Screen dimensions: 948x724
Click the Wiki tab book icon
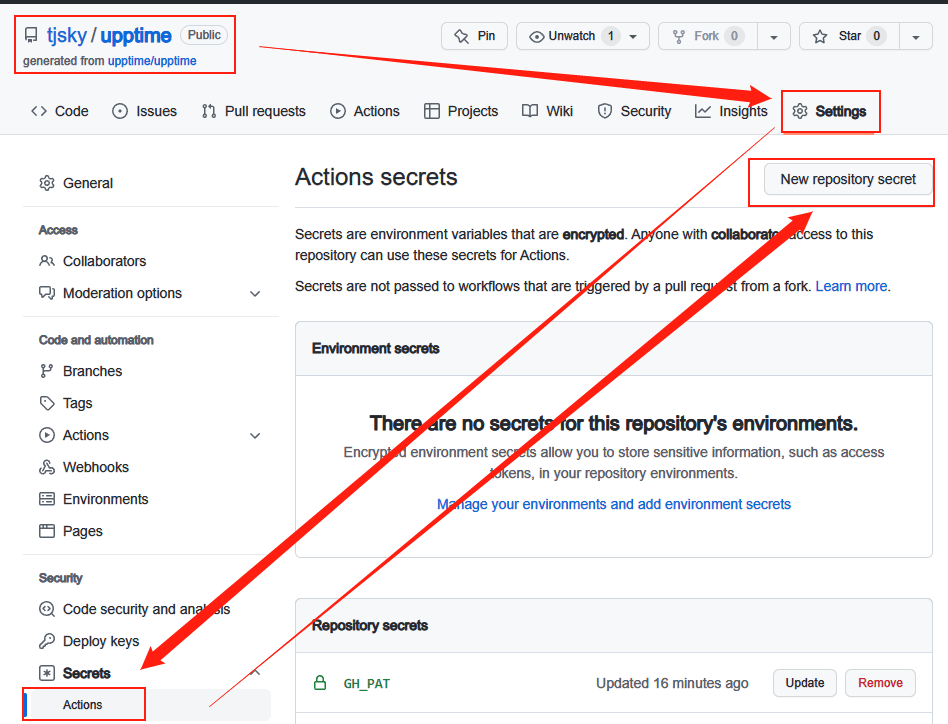530,111
